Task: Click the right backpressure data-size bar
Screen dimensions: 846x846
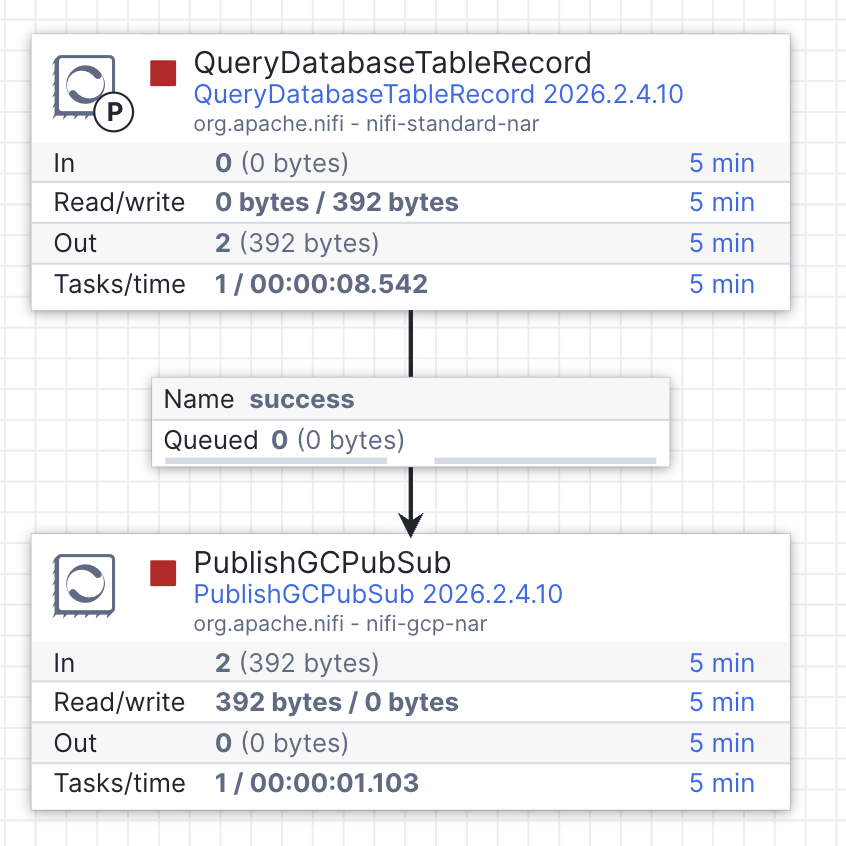Action: click(x=545, y=460)
